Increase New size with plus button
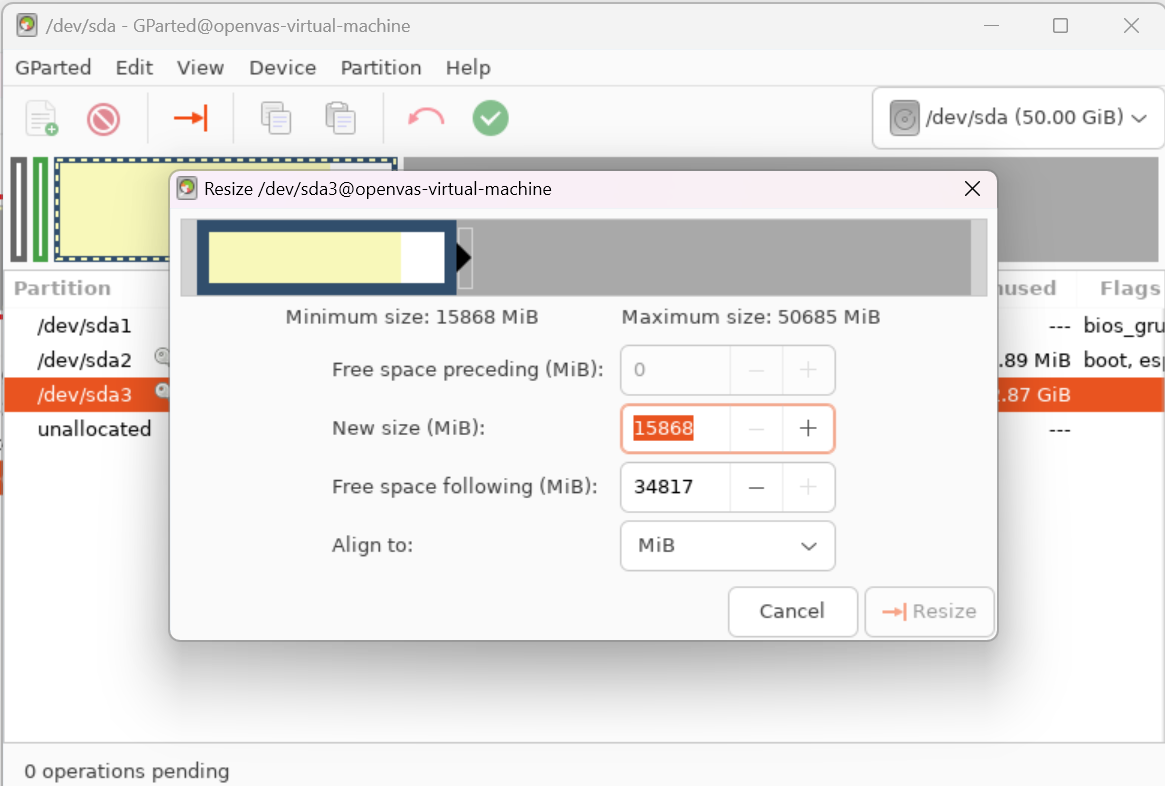 point(808,429)
